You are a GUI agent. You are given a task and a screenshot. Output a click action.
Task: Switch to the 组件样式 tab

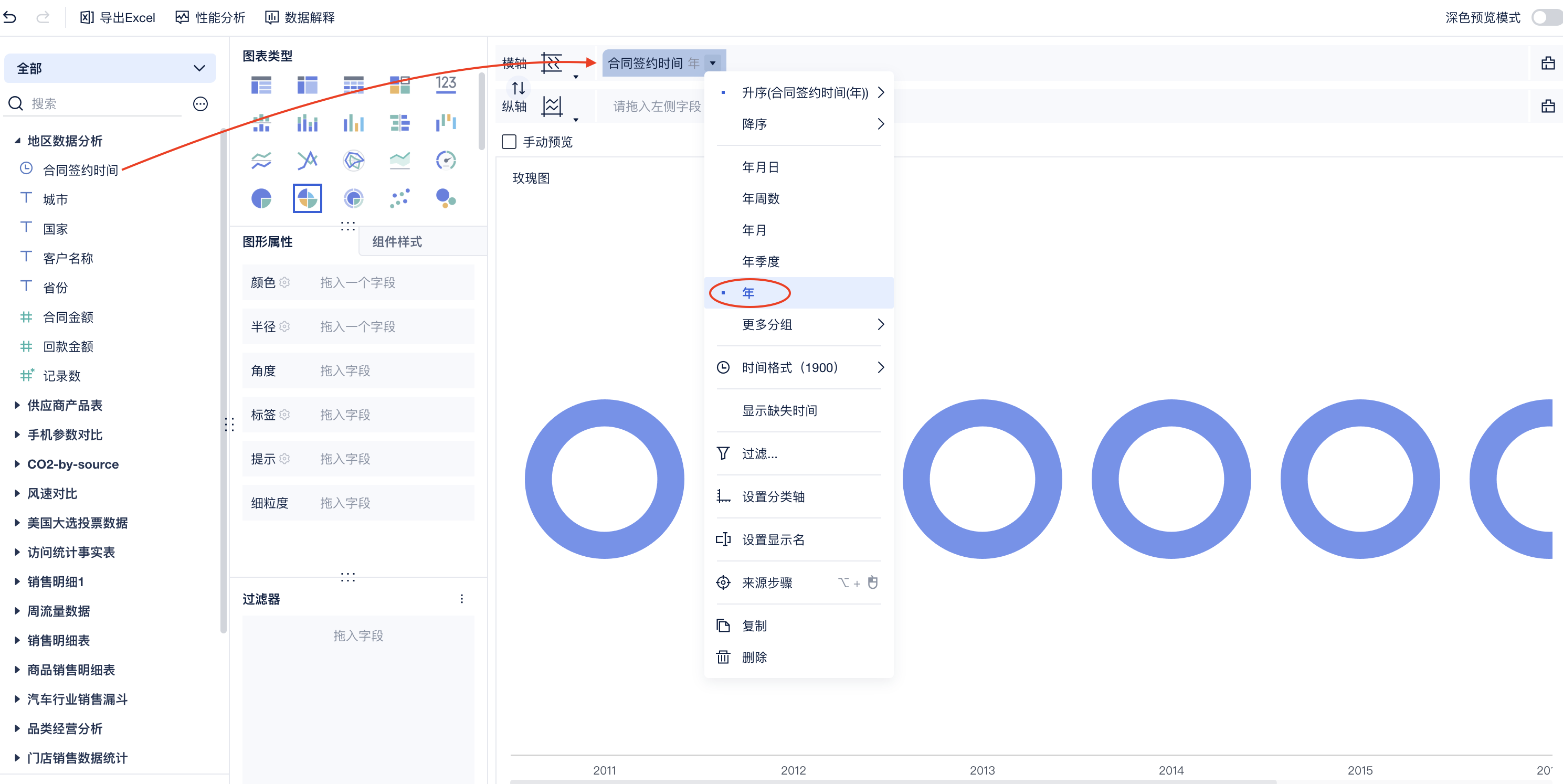point(397,242)
